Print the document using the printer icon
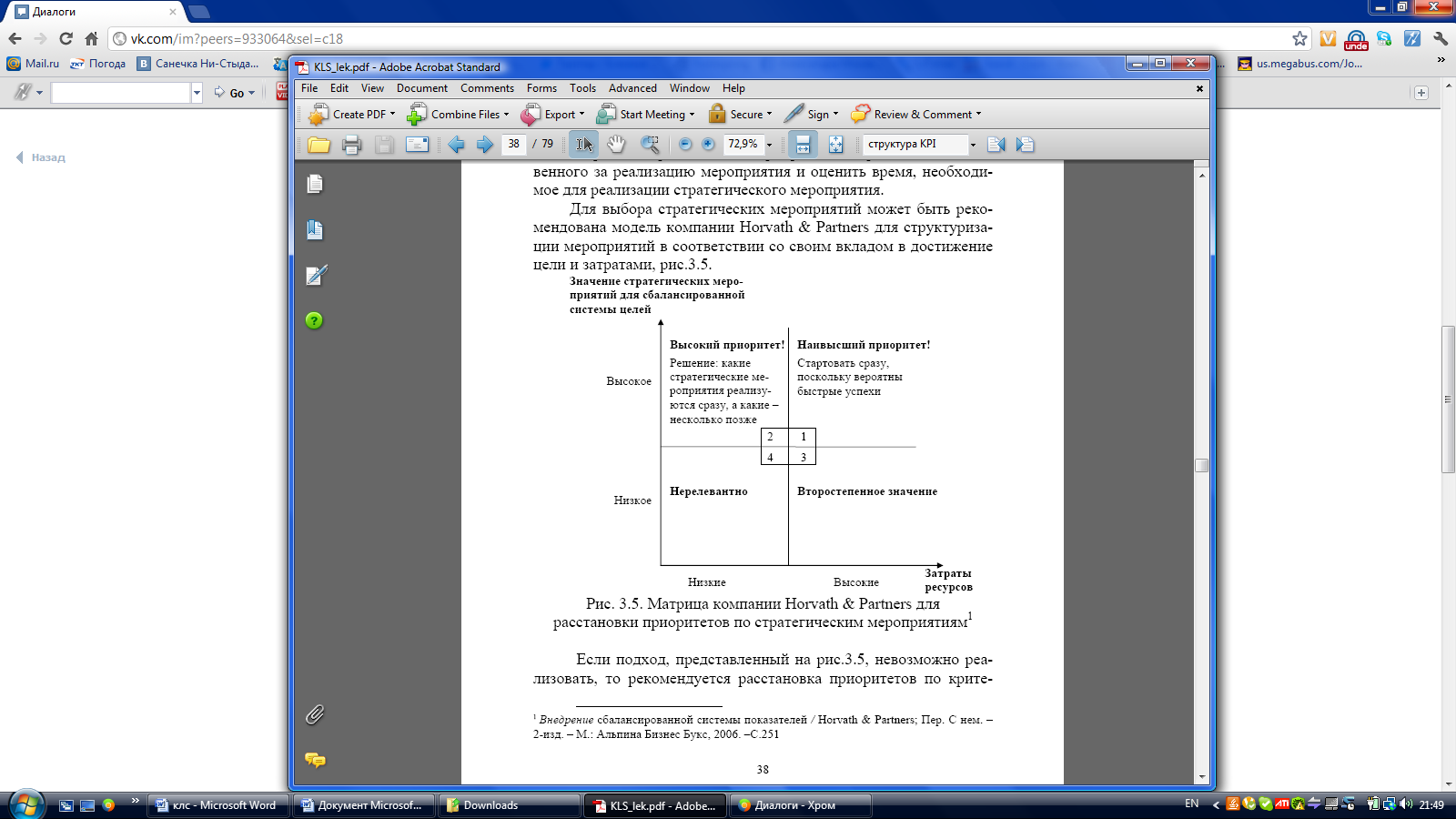1456x819 pixels. pyautogui.click(x=352, y=144)
